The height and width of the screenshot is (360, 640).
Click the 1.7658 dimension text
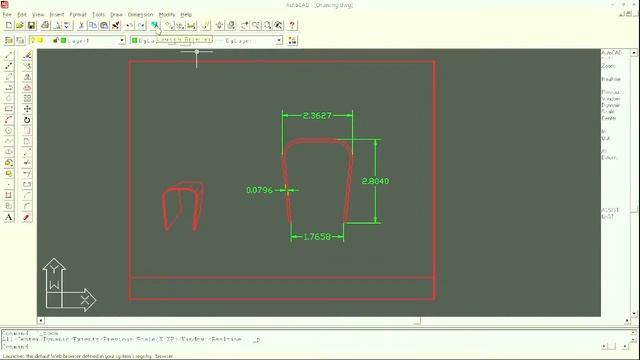coord(317,237)
